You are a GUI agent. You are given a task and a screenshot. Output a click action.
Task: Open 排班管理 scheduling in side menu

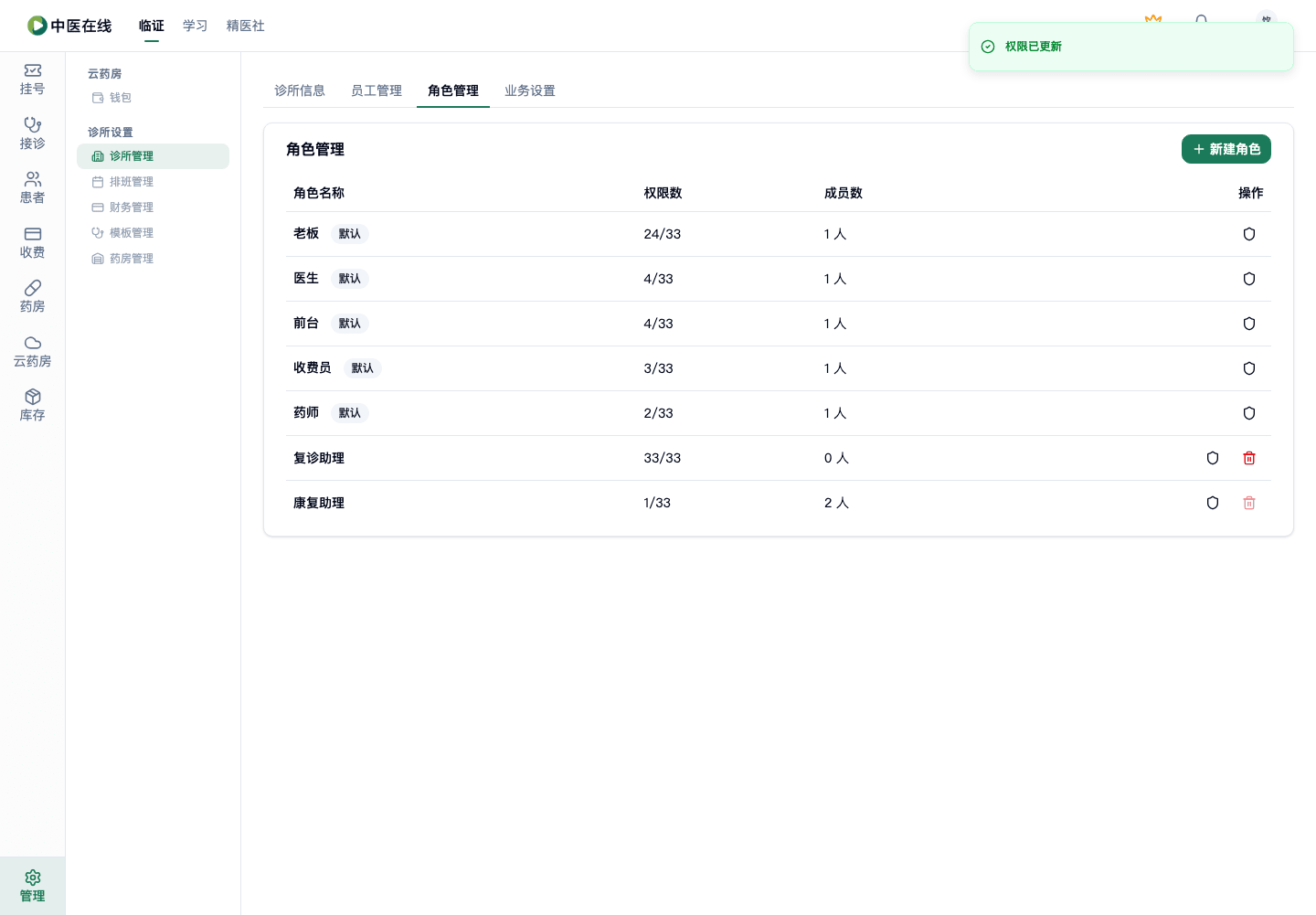coord(153,182)
